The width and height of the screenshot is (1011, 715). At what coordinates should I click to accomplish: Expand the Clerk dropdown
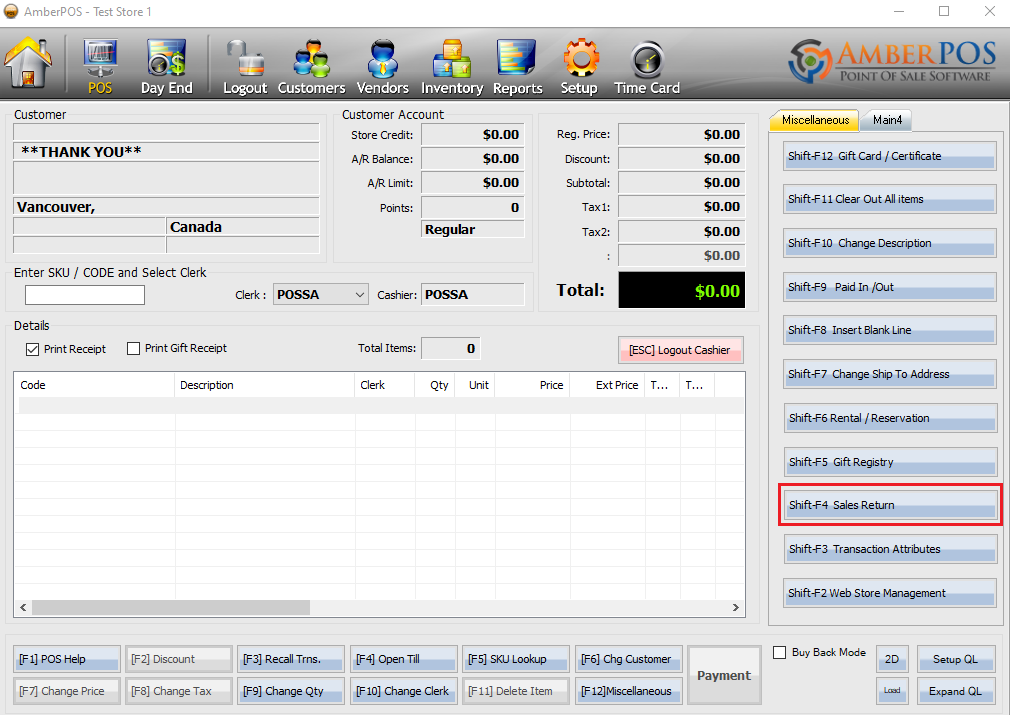tap(360, 295)
